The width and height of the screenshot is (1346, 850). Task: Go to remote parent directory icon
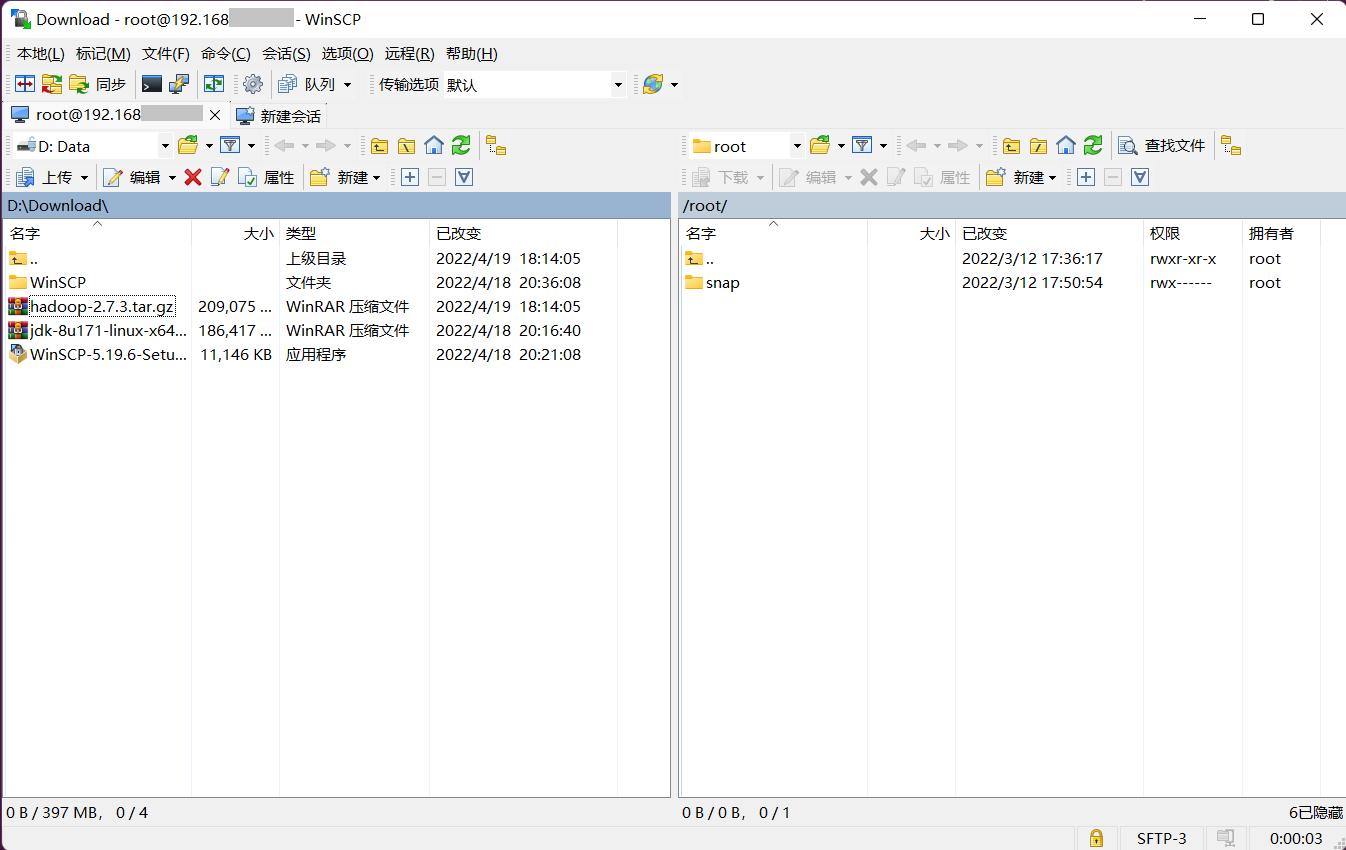[x=1011, y=146]
